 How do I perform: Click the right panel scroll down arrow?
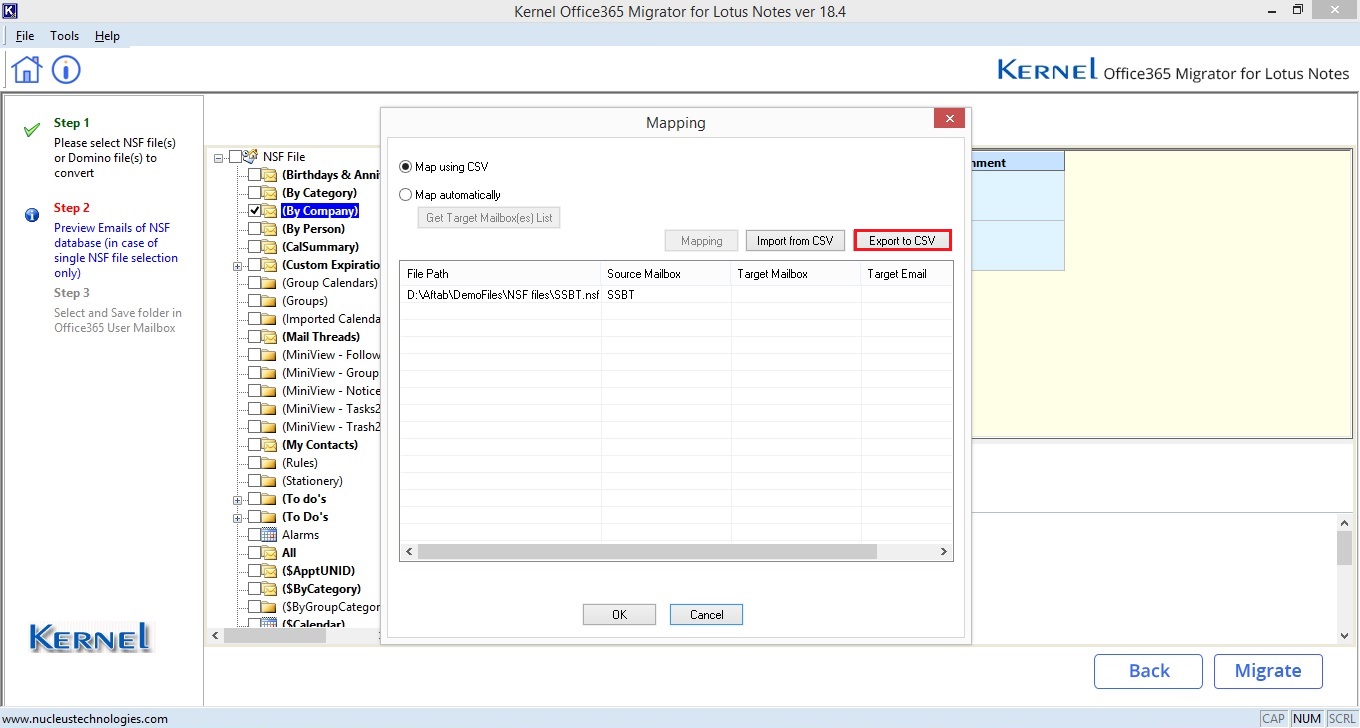point(1344,636)
